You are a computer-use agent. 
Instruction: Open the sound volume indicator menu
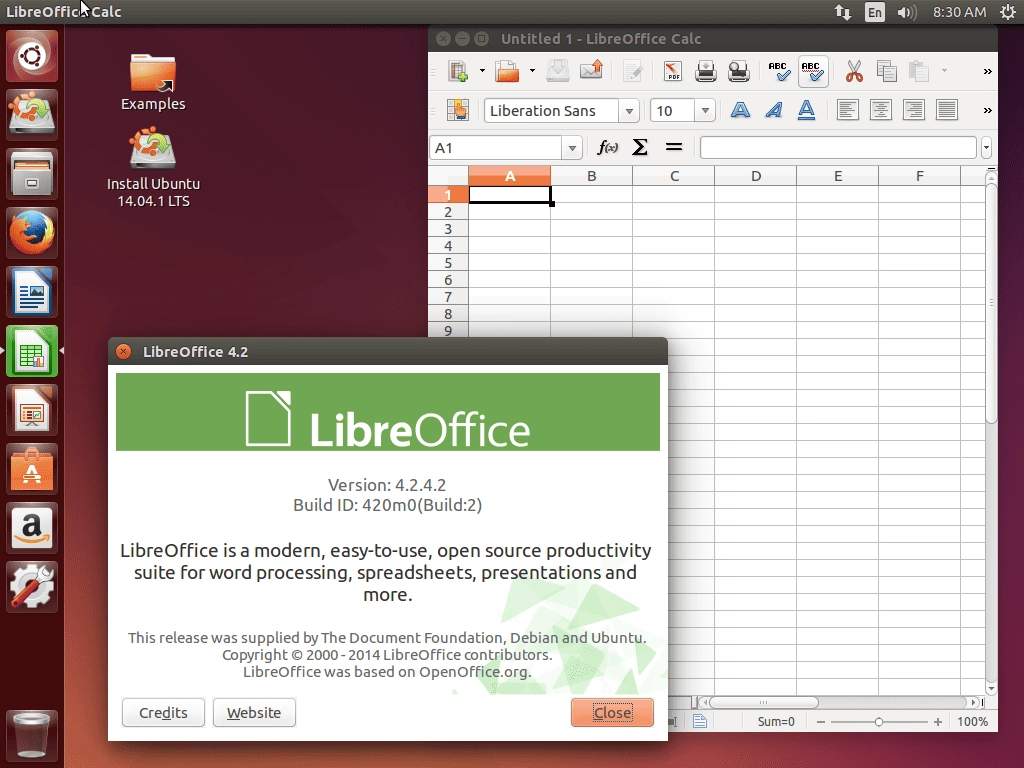(906, 12)
